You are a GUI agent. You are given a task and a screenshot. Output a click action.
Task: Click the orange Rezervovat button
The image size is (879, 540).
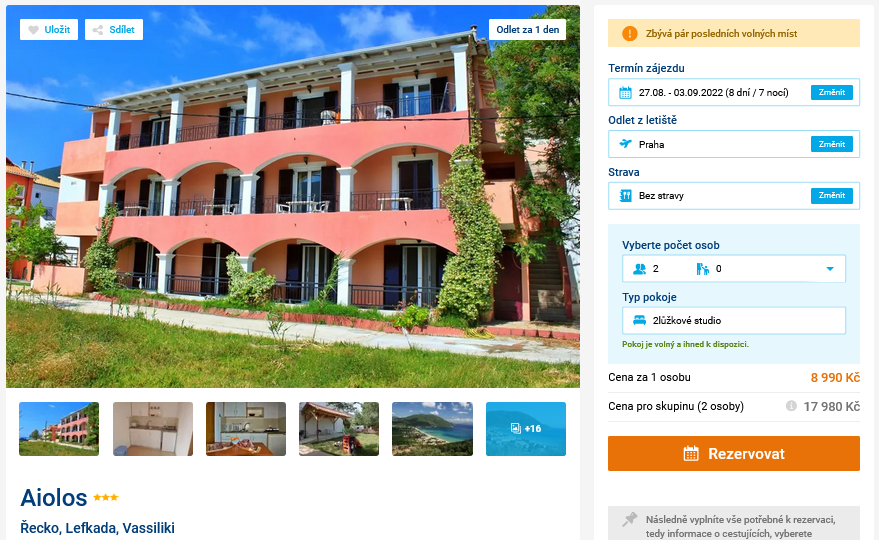point(733,453)
